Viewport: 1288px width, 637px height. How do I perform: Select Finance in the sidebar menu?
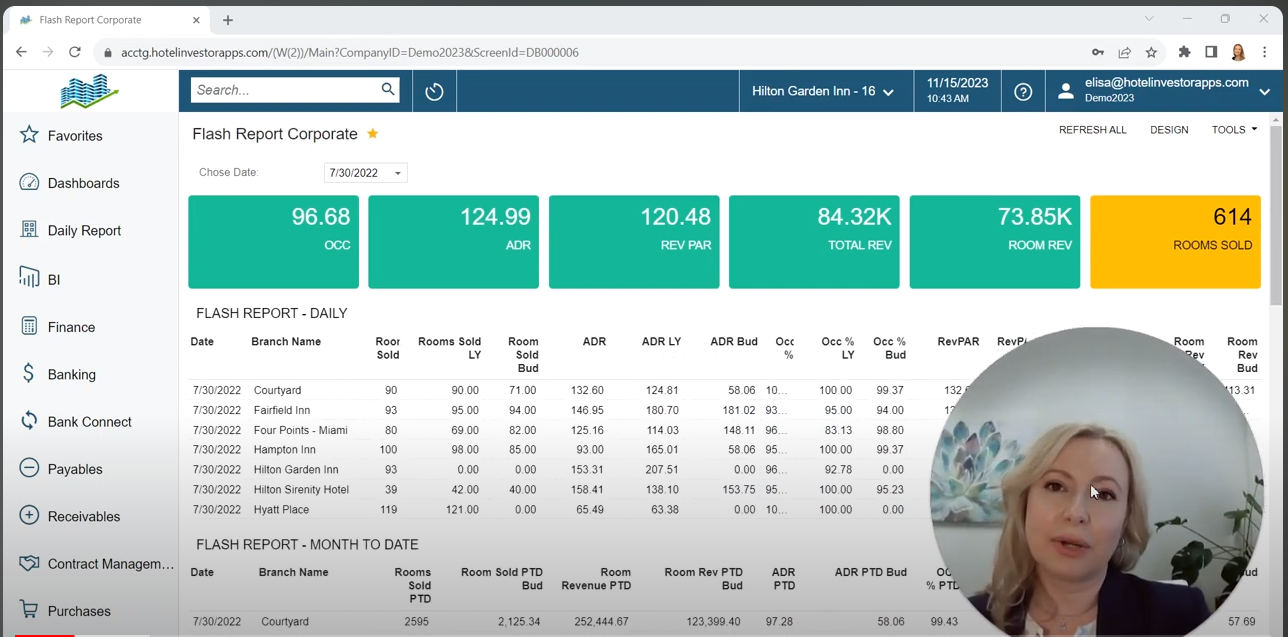click(x=72, y=327)
